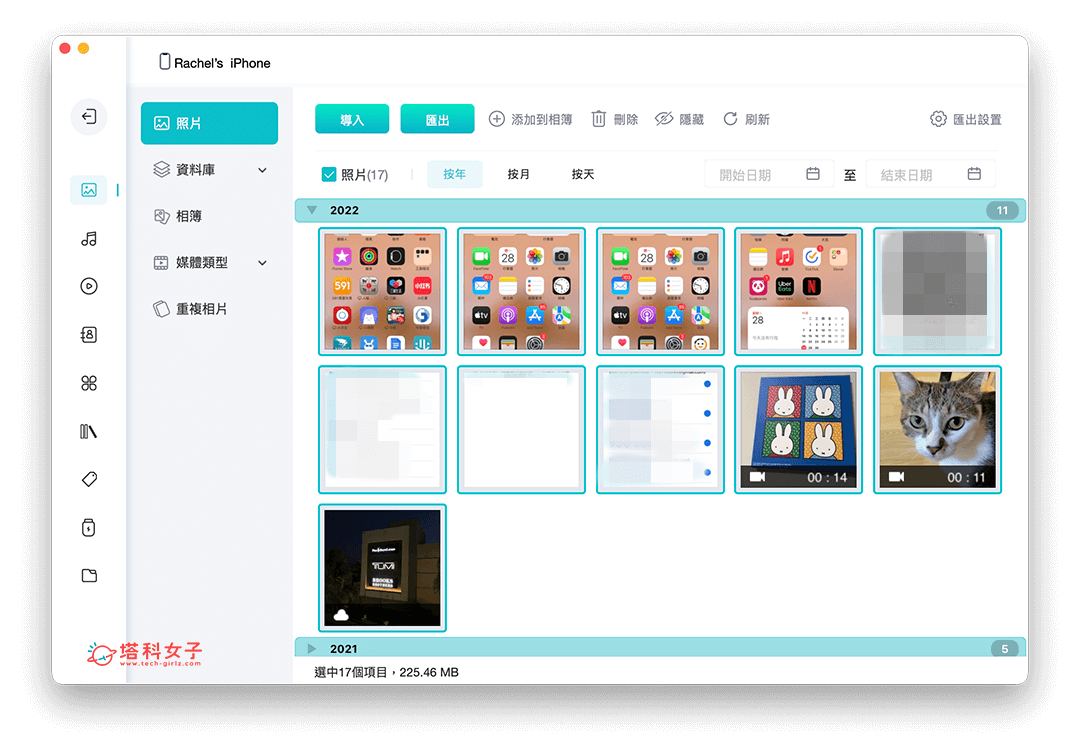The image size is (1080, 753).
Task: Select the night building photo thumbnail
Action: 382,568
